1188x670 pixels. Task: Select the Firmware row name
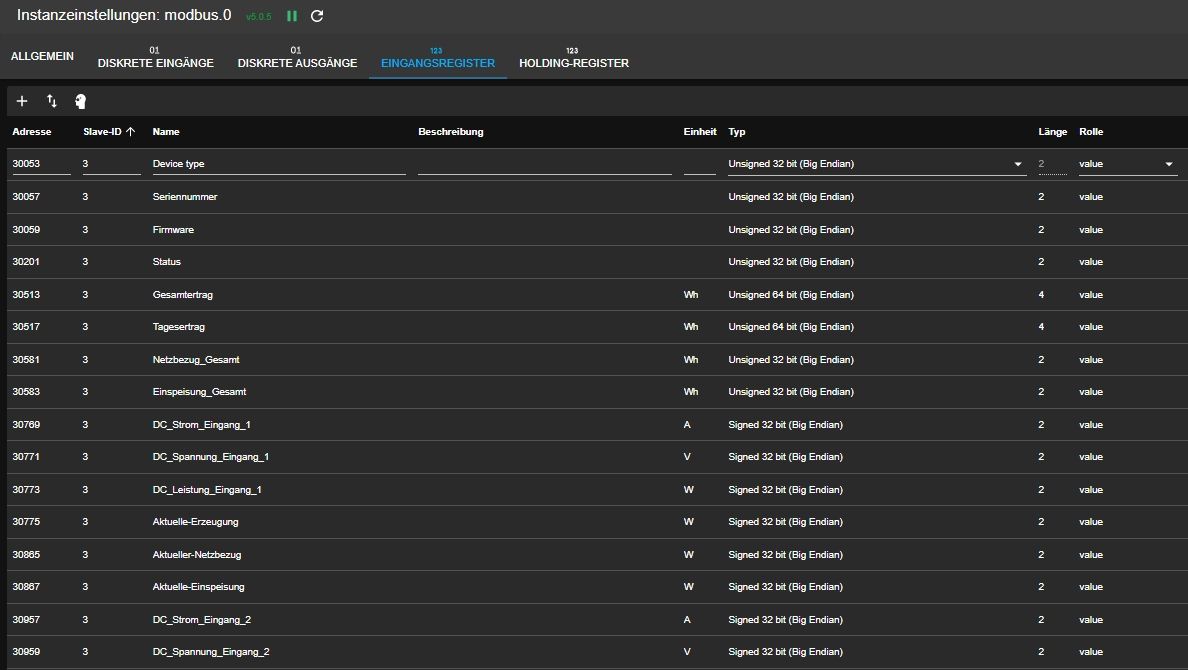(x=174, y=230)
